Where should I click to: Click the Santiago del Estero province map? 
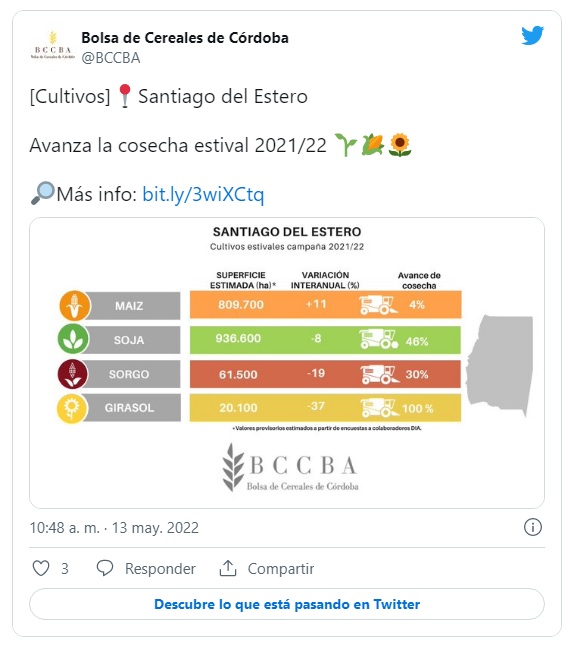(499, 365)
